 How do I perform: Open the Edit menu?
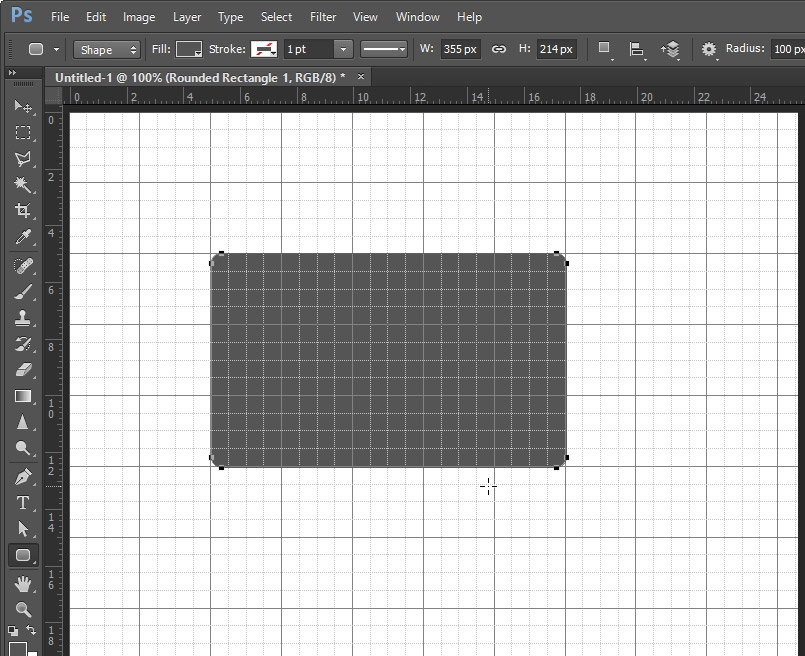pyautogui.click(x=96, y=17)
